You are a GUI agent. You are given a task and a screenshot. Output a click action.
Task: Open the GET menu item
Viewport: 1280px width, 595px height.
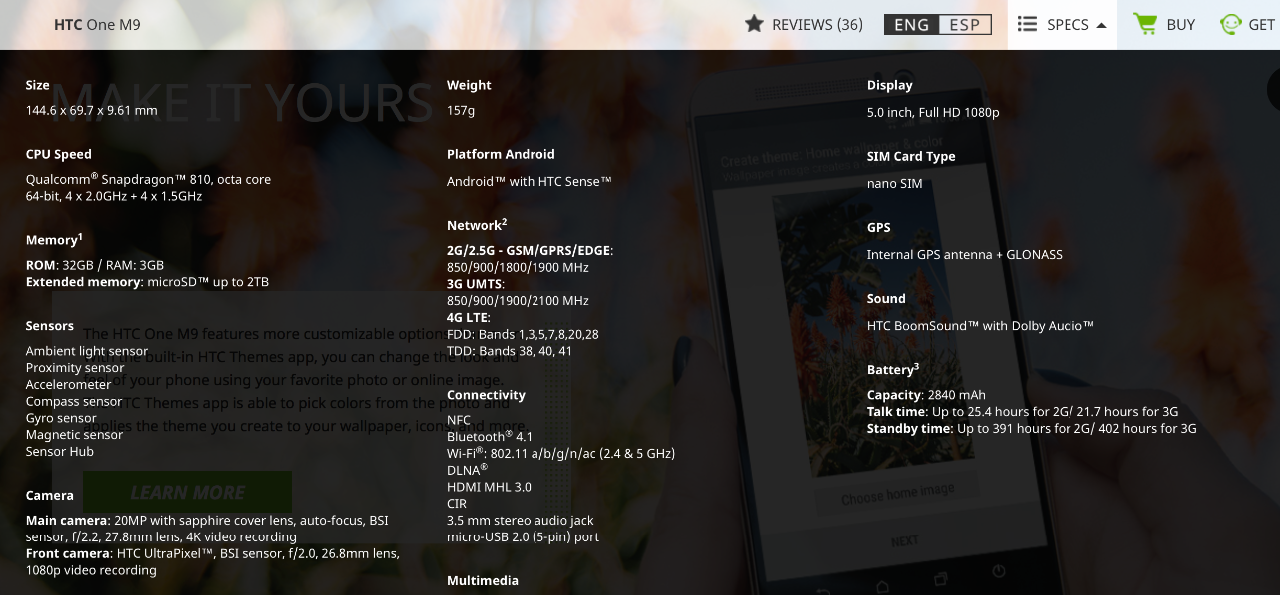pyautogui.click(x=1261, y=24)
